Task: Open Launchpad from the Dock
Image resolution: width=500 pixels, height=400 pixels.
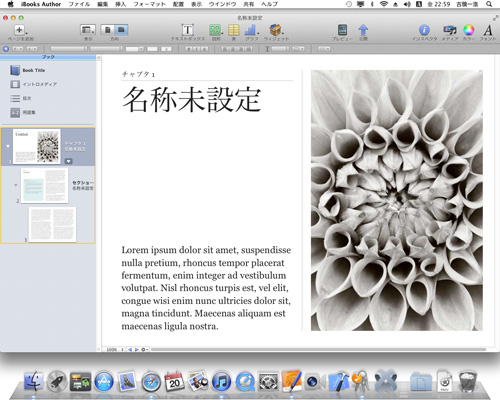Action: (x=57, y=381)
